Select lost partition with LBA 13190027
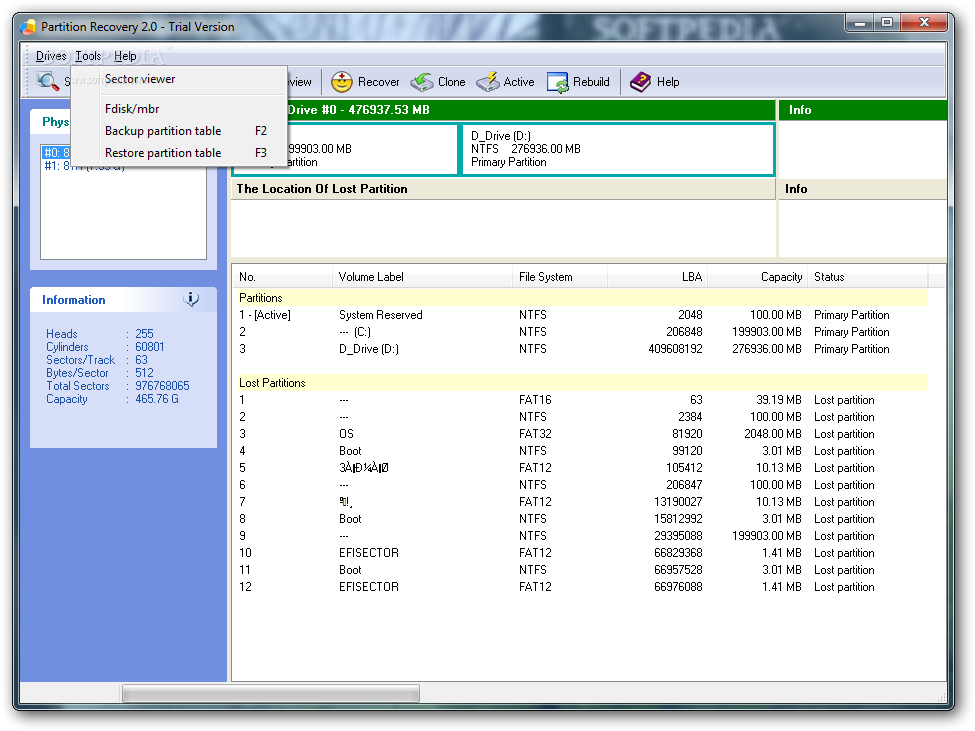Viewport: 975px width, 731px height. coord(581,502)
